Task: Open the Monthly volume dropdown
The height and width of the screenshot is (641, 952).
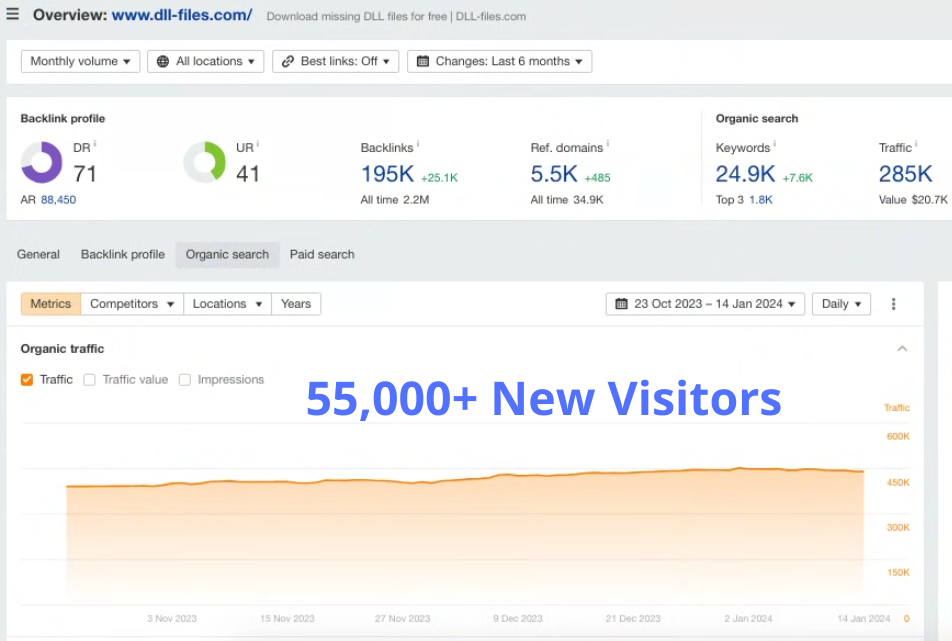Action: point(79,61)
